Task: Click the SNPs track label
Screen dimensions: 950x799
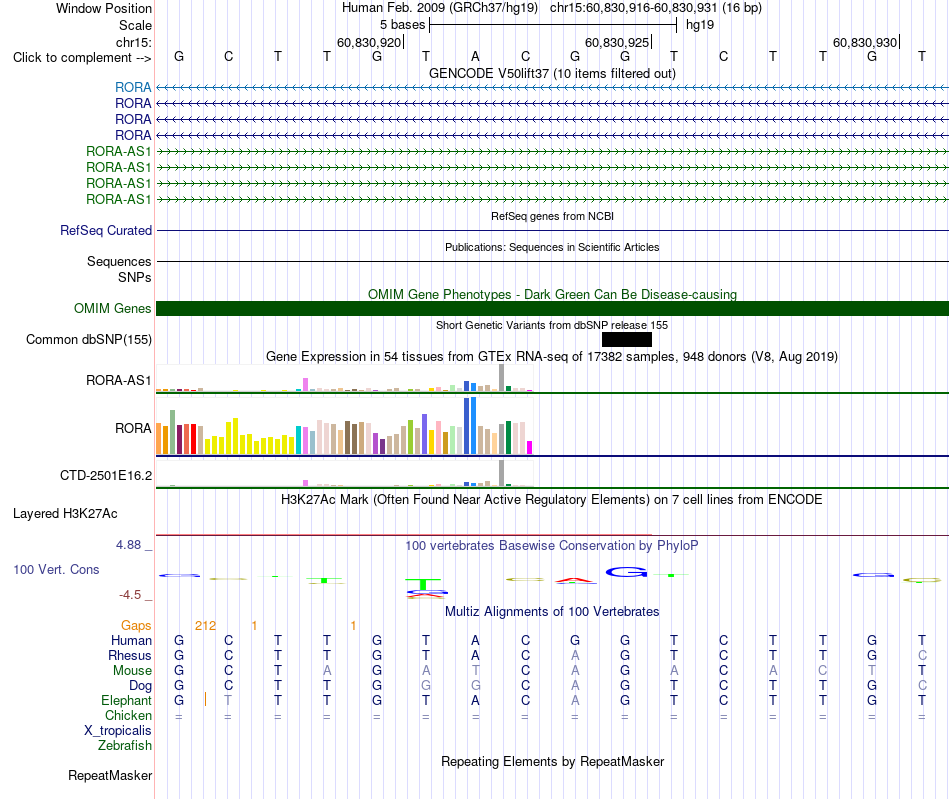Action: click(x=135, y=277)
